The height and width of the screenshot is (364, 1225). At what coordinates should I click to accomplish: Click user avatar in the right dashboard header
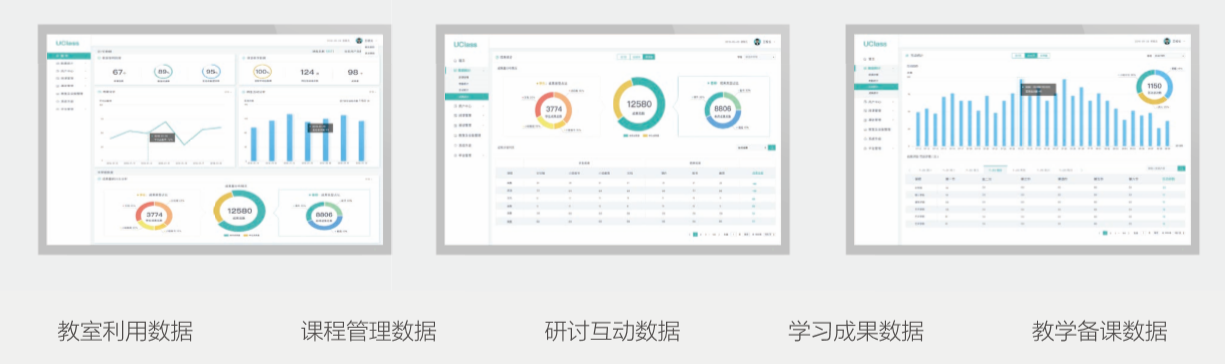tap(1167, 41)
